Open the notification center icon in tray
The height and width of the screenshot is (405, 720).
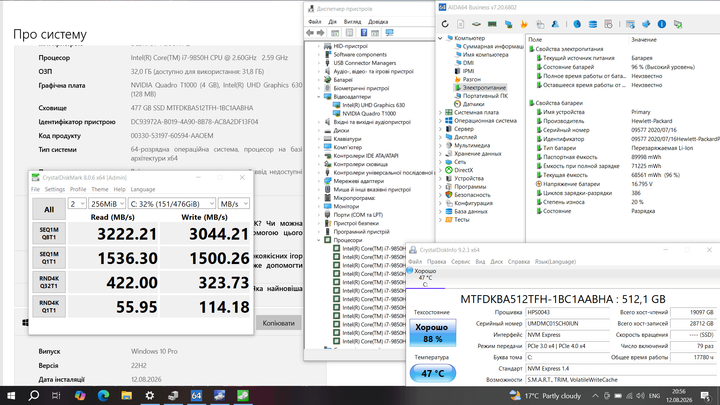tap(705, 395)
